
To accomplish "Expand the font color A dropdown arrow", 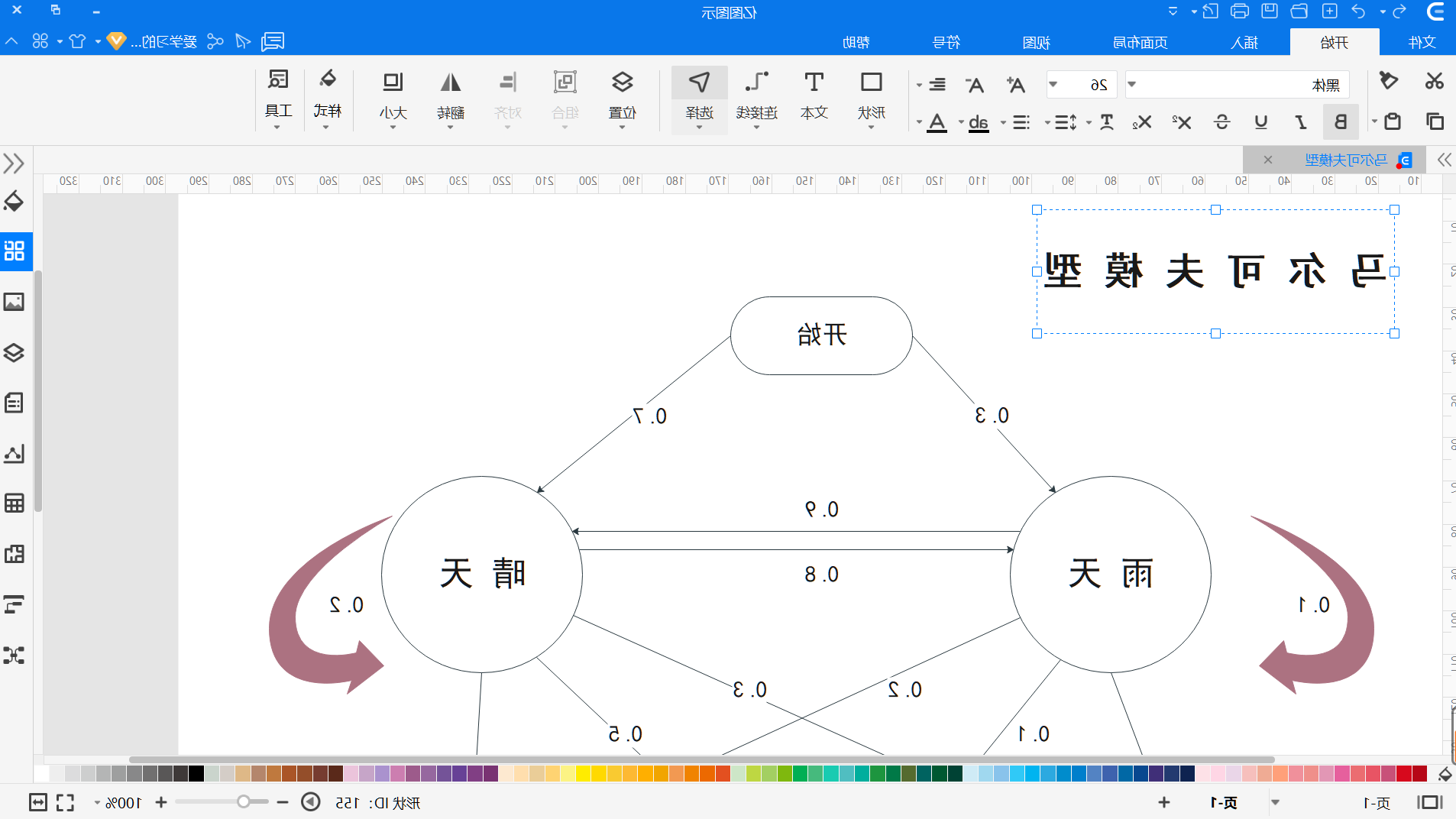I will (x=919, y=121).
